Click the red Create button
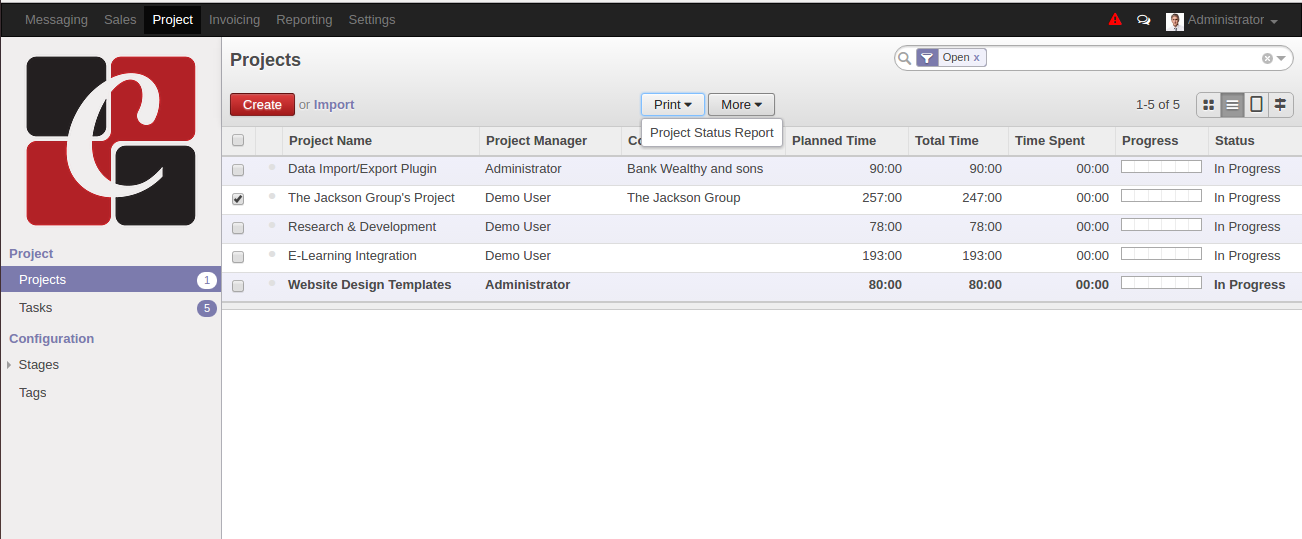The width and height of the screenshot is (1302, 539). coord(262,105)
